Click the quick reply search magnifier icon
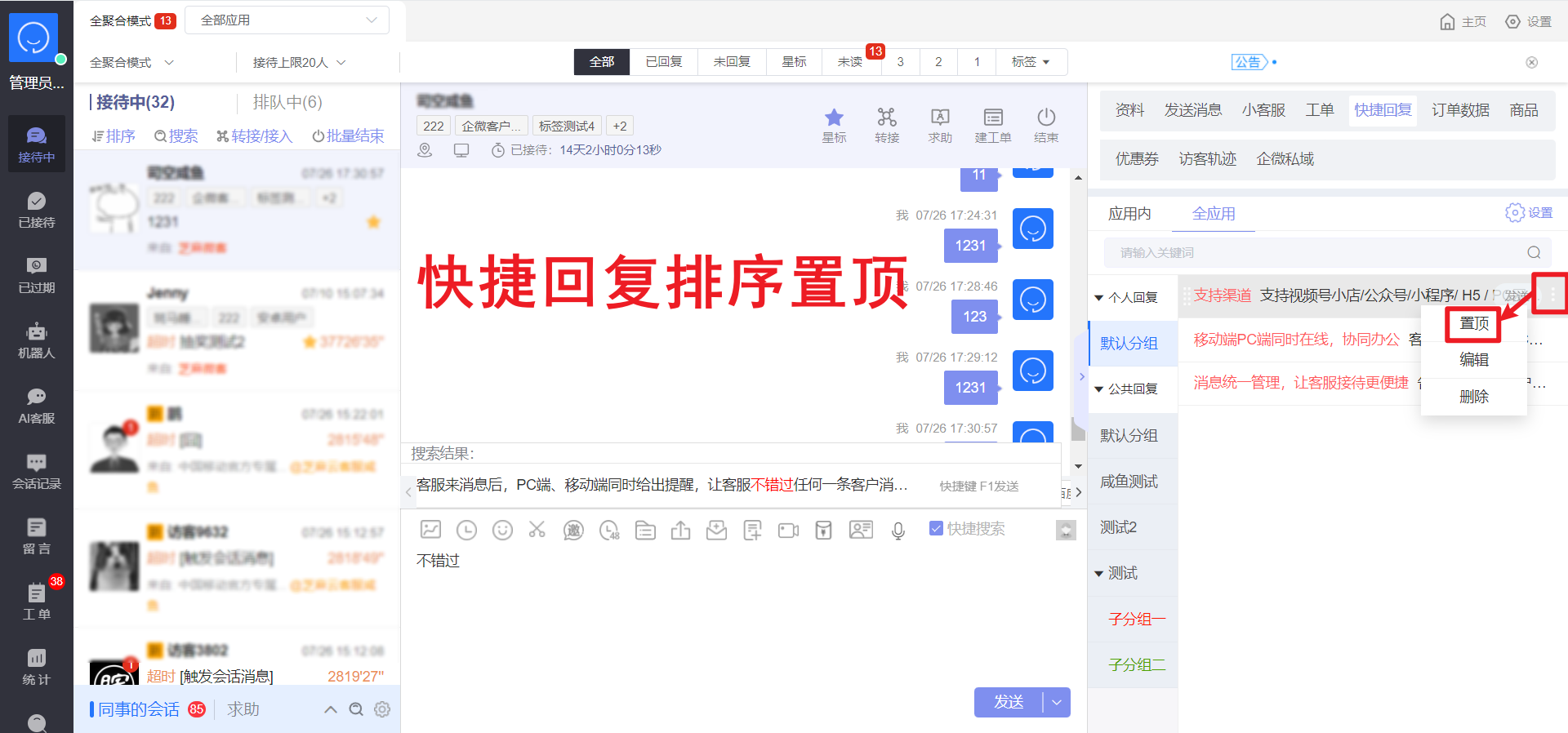The height and width of the screenshot is (733, 1568). click(1534, 253)
